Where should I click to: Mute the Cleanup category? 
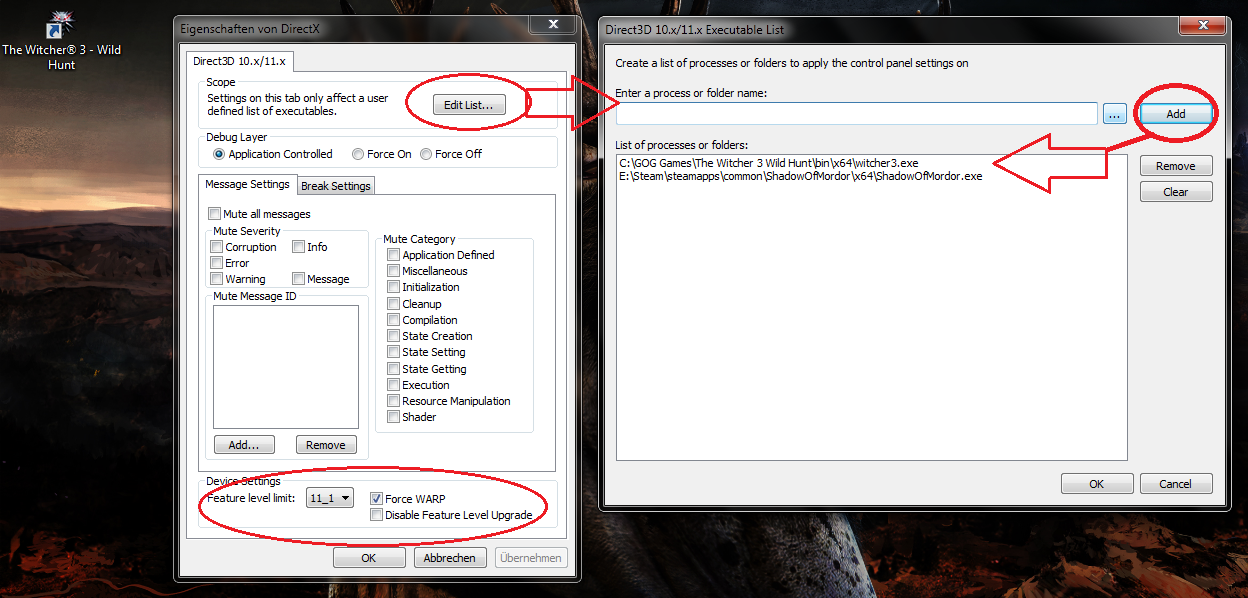tap(393, 304)
